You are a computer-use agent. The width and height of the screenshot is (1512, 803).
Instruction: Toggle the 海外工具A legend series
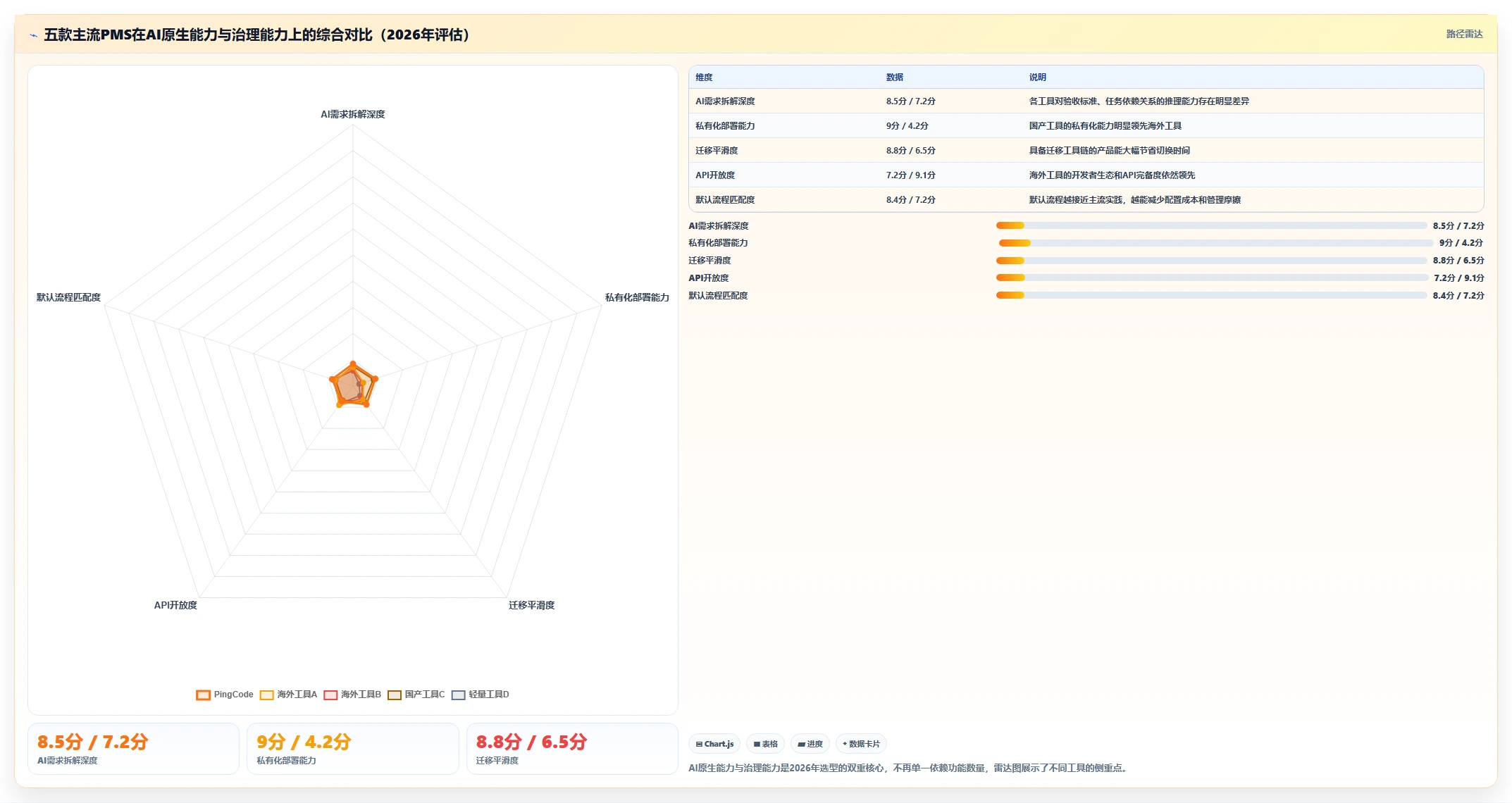click(x=288, y=695)
